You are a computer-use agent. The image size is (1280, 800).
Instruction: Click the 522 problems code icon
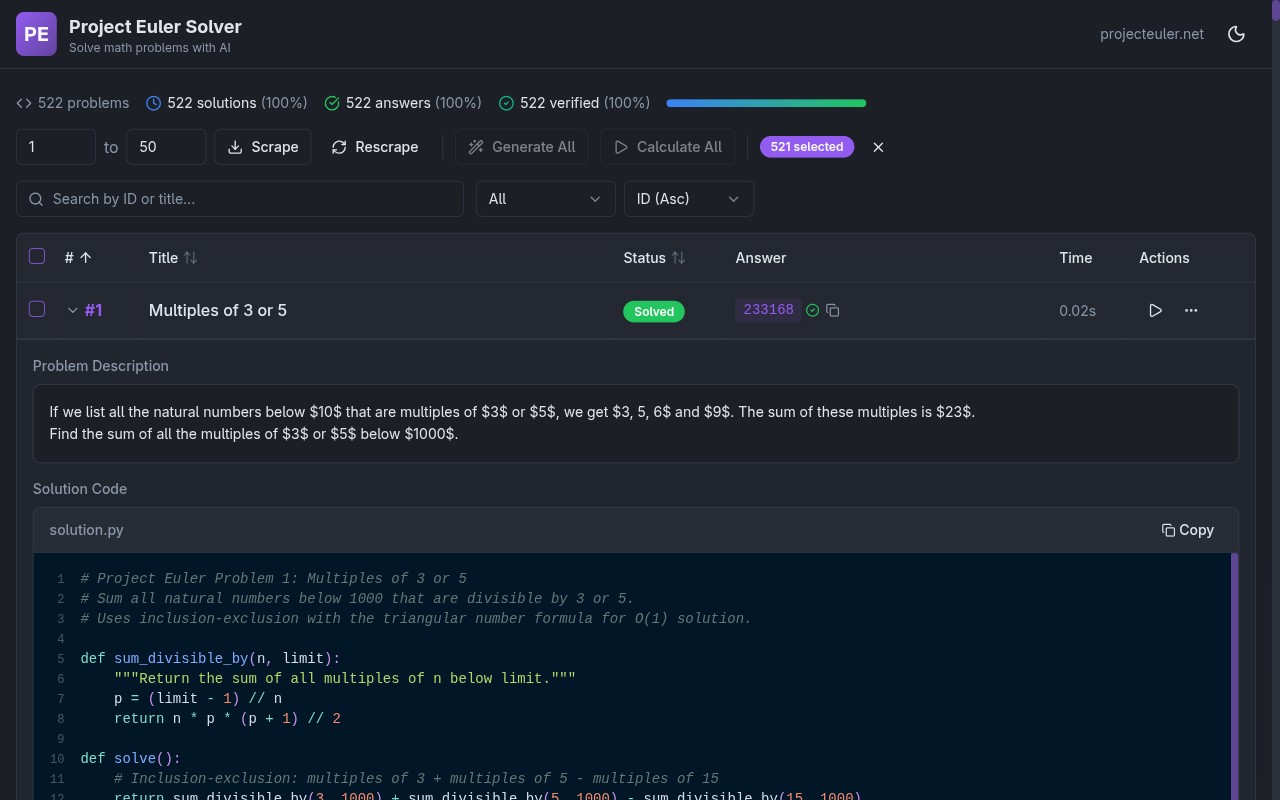[x=24, y=103]
